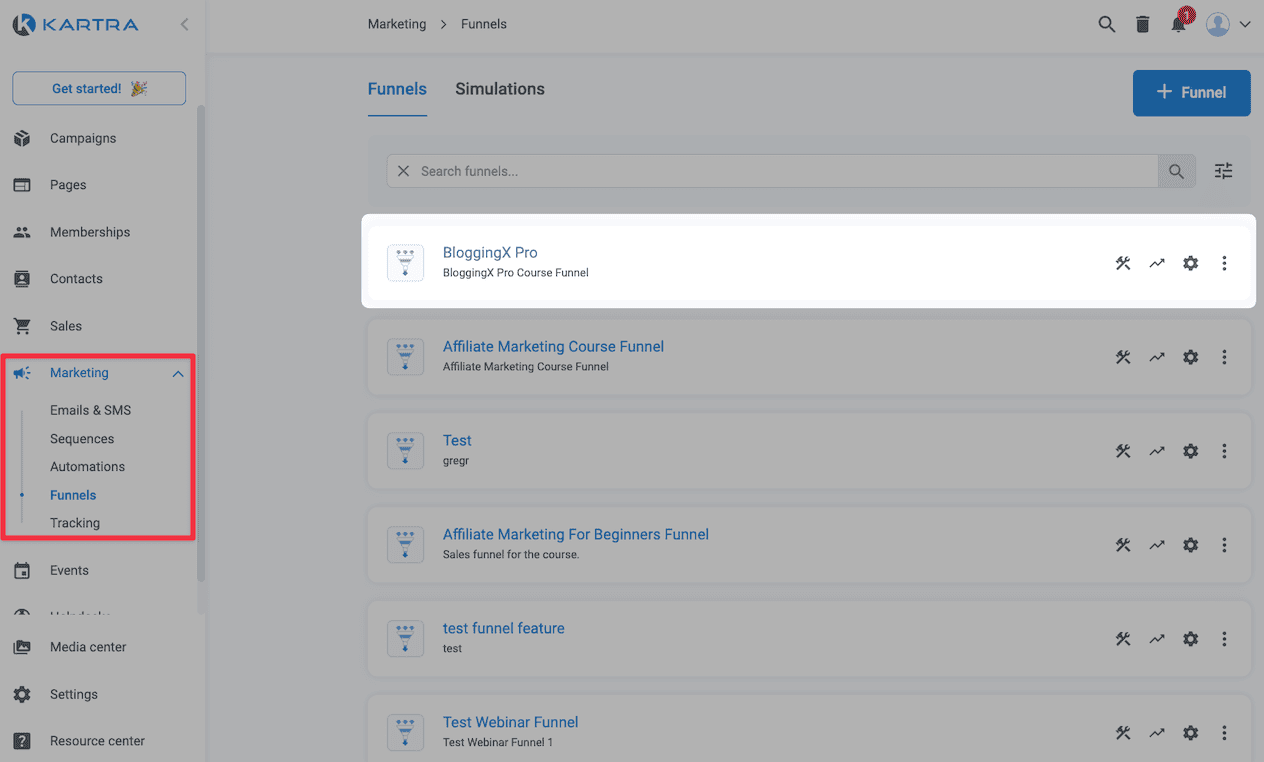Image resolution: width=1264 pixels, height=762 pixels.
Task: Open Pages in the sidebar
Action: [x=68, y=185]
